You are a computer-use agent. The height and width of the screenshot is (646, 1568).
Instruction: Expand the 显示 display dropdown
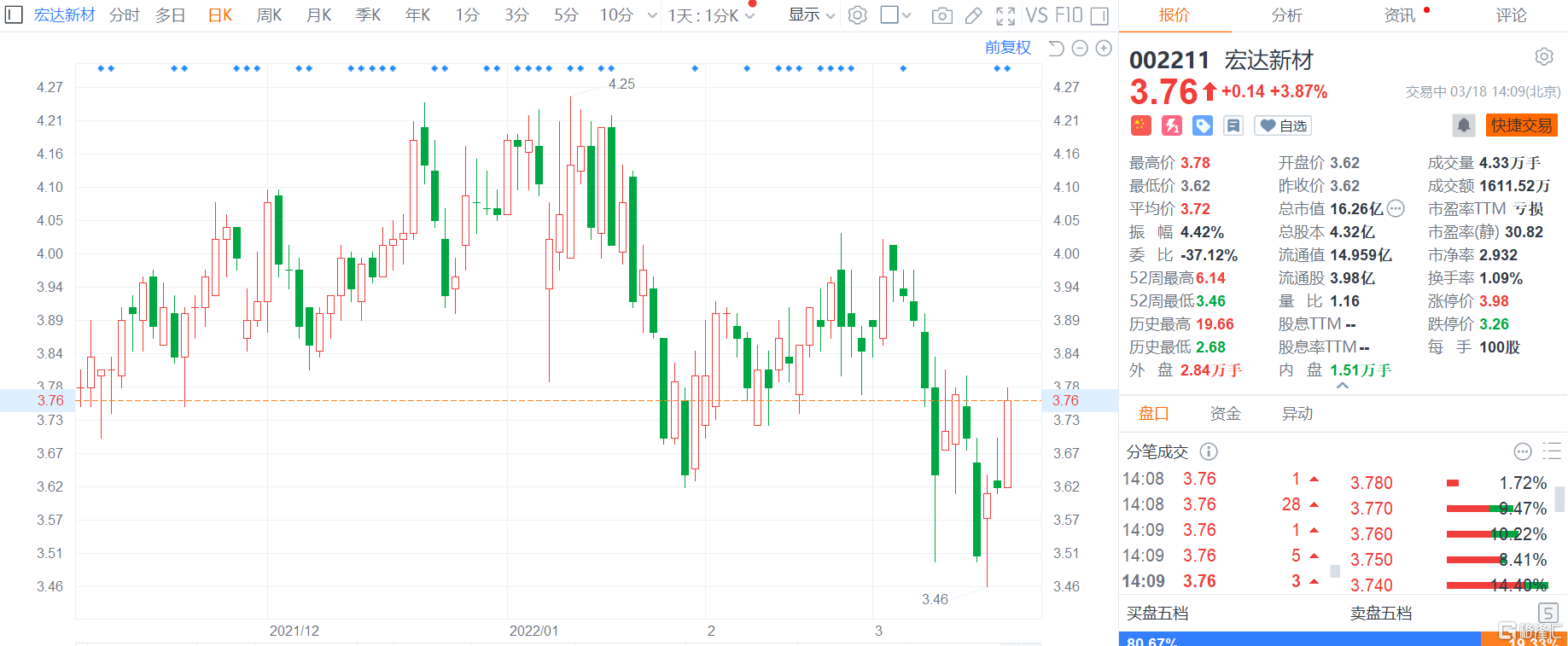point(811,15)
